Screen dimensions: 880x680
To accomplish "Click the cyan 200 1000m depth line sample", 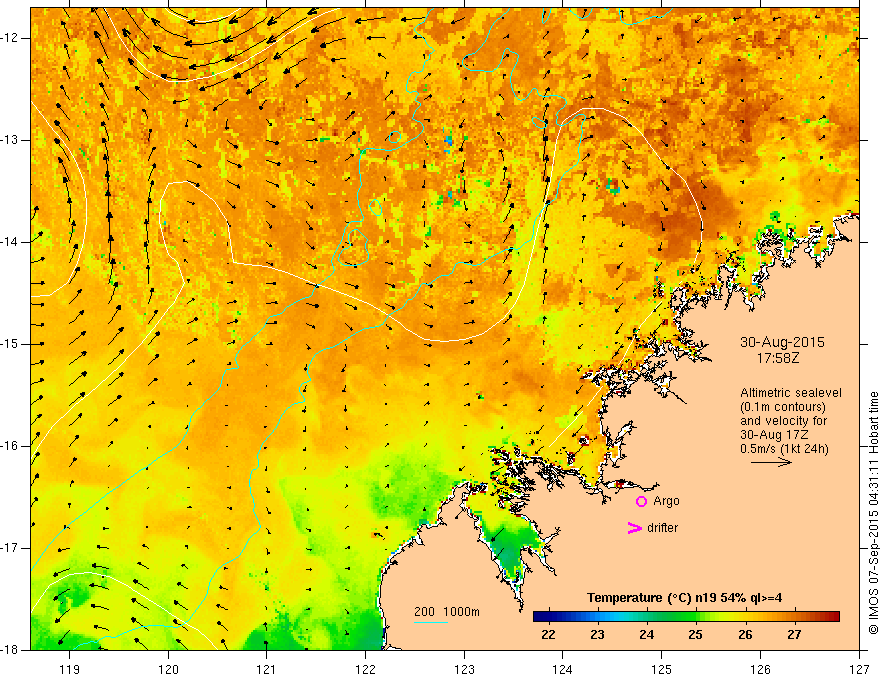I will tap(430, 622).
